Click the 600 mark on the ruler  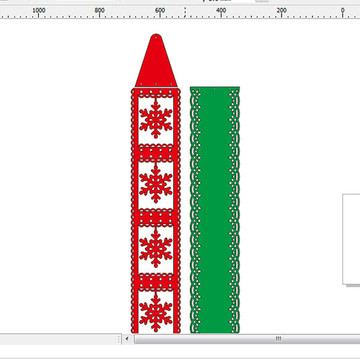[160, 11]
